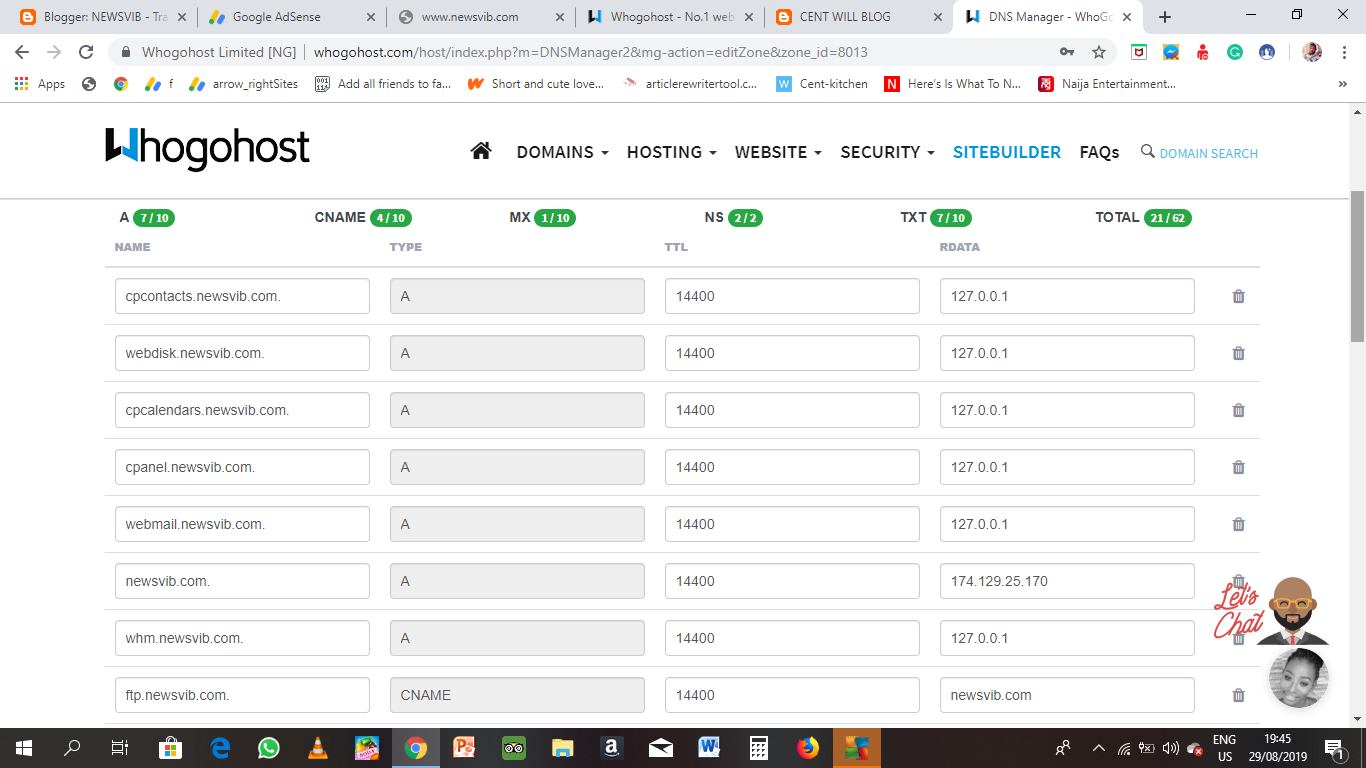Edit the cpcontacts.newsvib.com. name field
Viewport: 1366px width, 768px height.
[x=242, y=296]
